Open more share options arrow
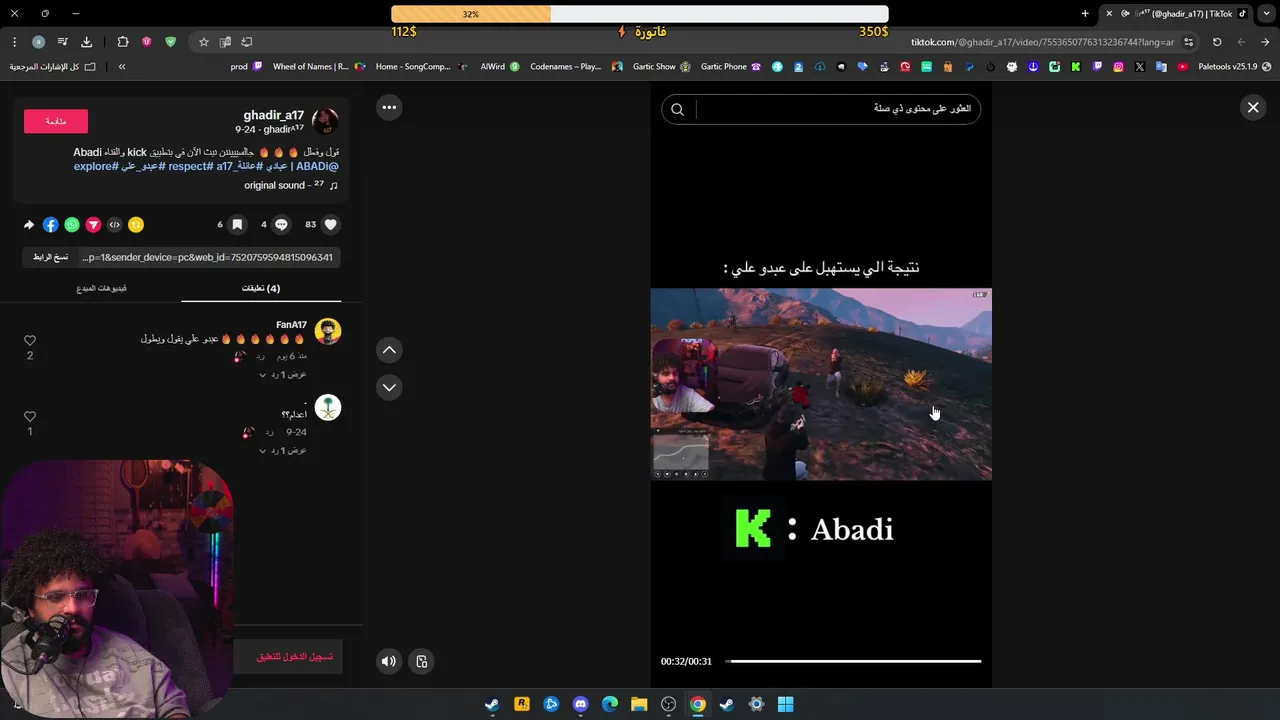 pyautogui.click(x=29, y=225)
